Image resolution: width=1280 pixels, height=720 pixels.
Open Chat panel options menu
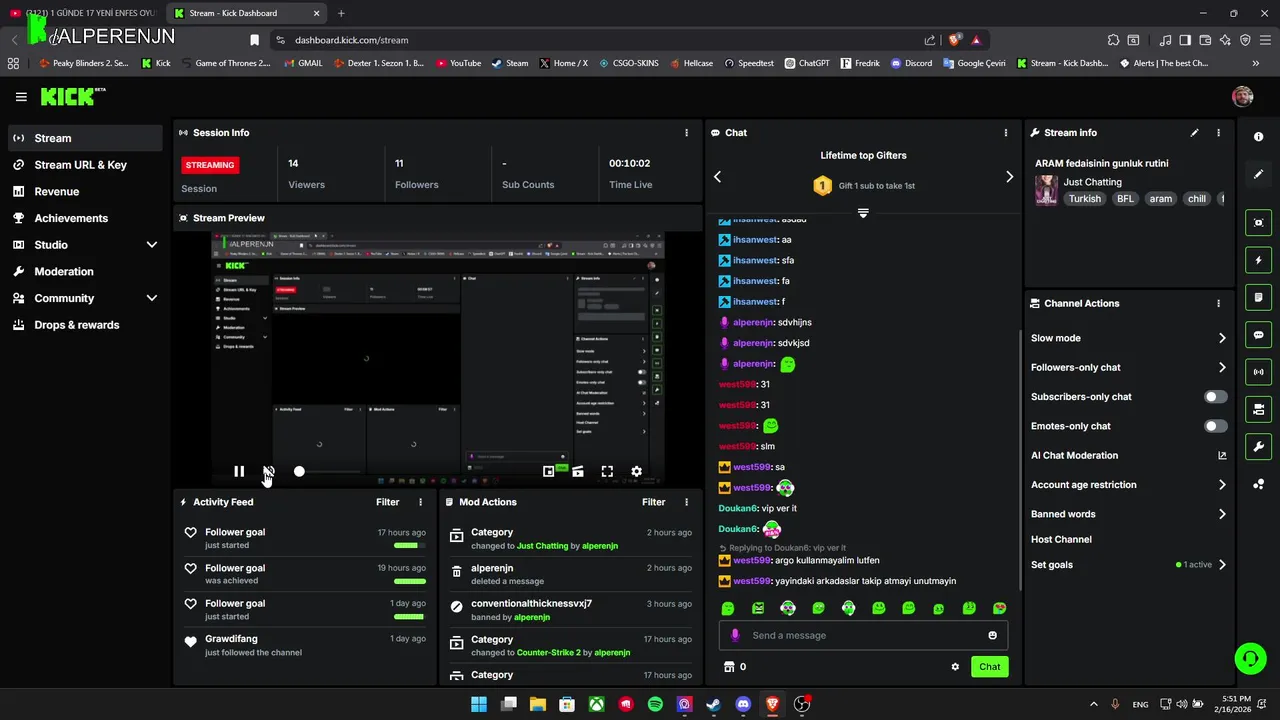1006,132
